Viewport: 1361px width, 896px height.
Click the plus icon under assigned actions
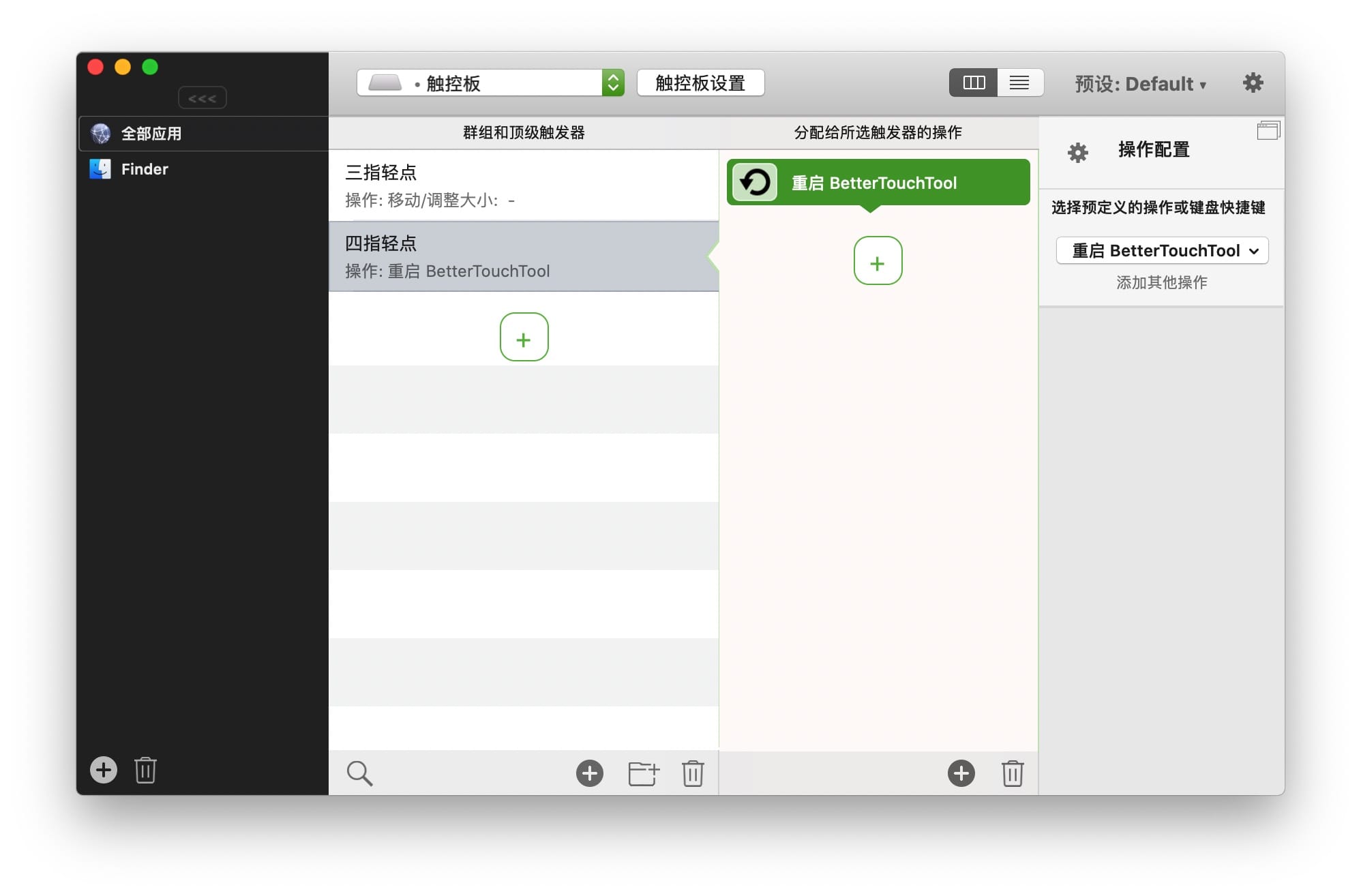[x=961, y=773]
